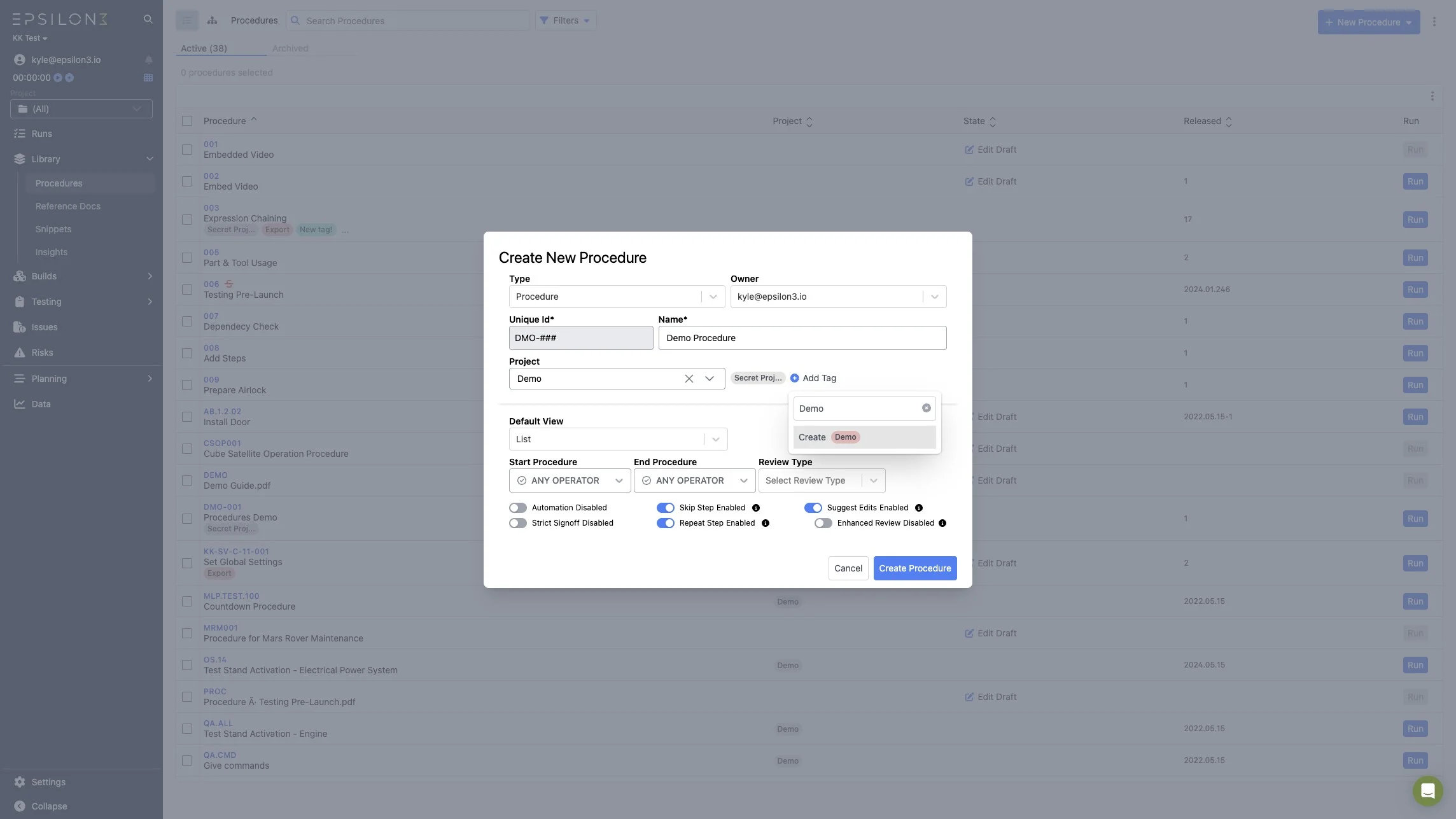Select Create Demo tag option

(x=864, y=437)
